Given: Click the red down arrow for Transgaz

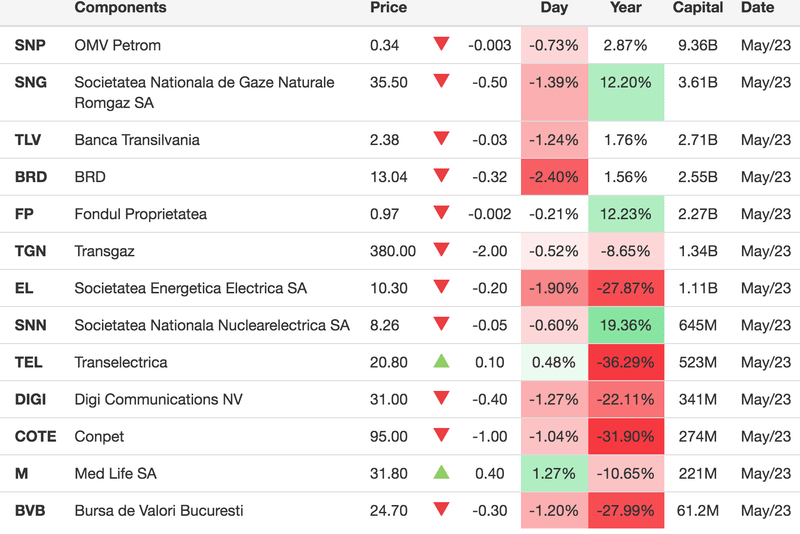Looking at the screenshot, I should point(441,250).
